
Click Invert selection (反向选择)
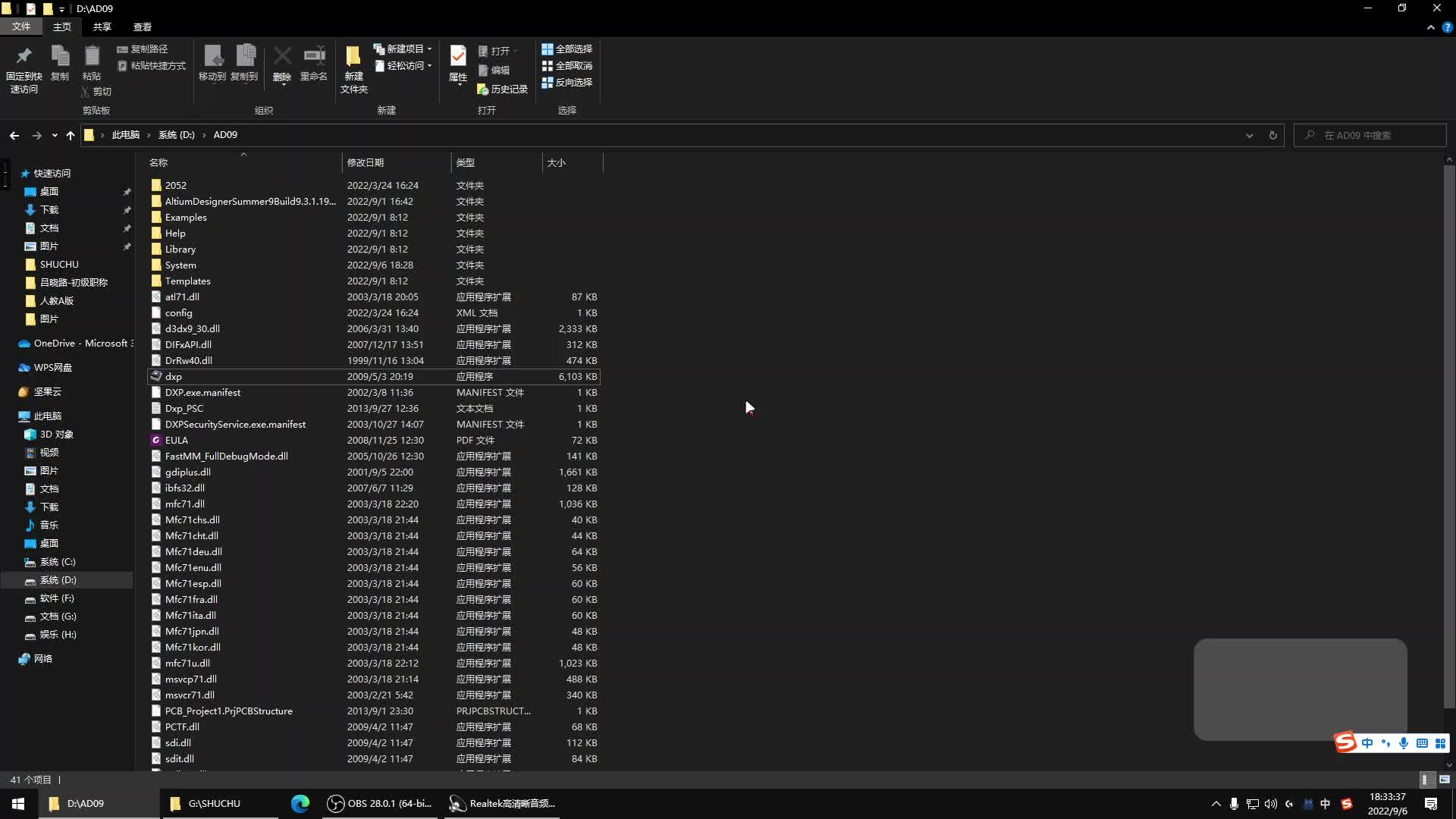tap(567, 83)
